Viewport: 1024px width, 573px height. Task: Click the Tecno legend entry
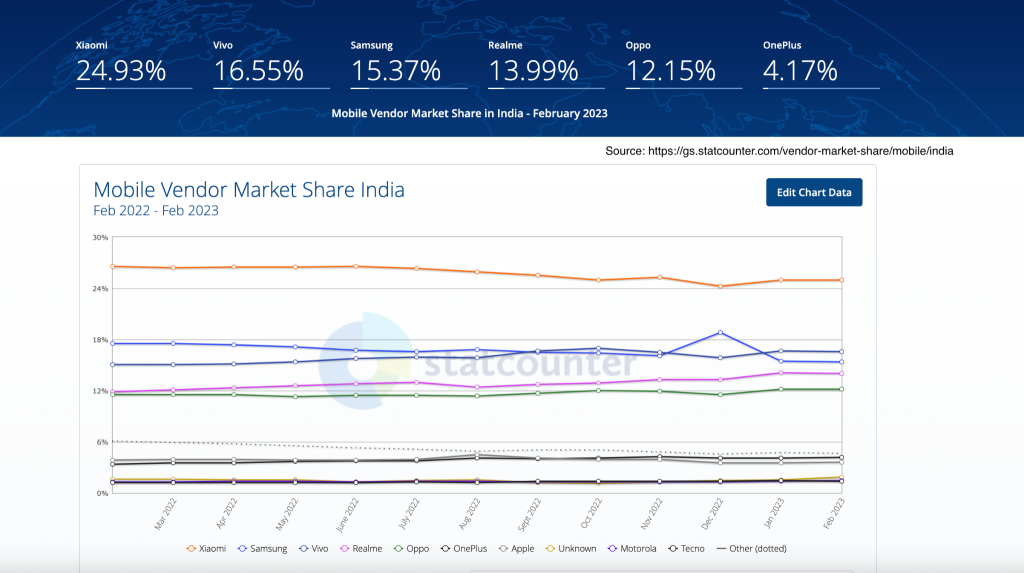686,549
